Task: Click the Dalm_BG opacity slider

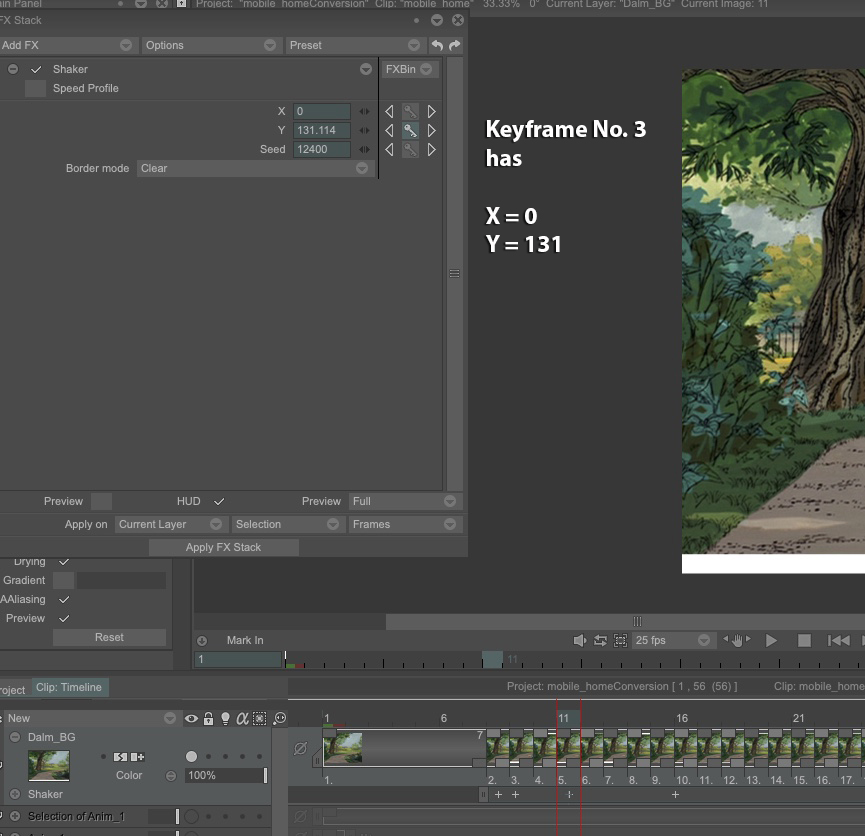Action: point(226,775)
